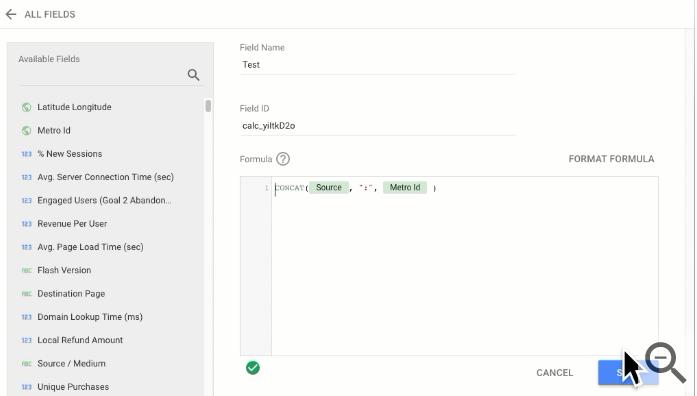697x396 pixels.
Task: Open the Formula help question mark
Action: click(283, 159)
